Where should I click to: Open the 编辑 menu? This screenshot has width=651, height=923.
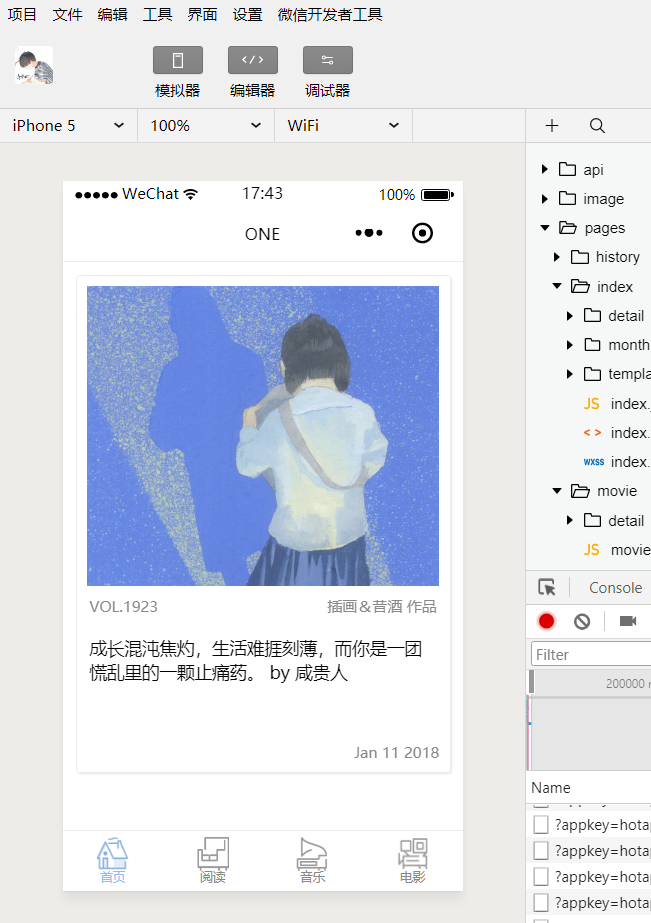[112, 14]
